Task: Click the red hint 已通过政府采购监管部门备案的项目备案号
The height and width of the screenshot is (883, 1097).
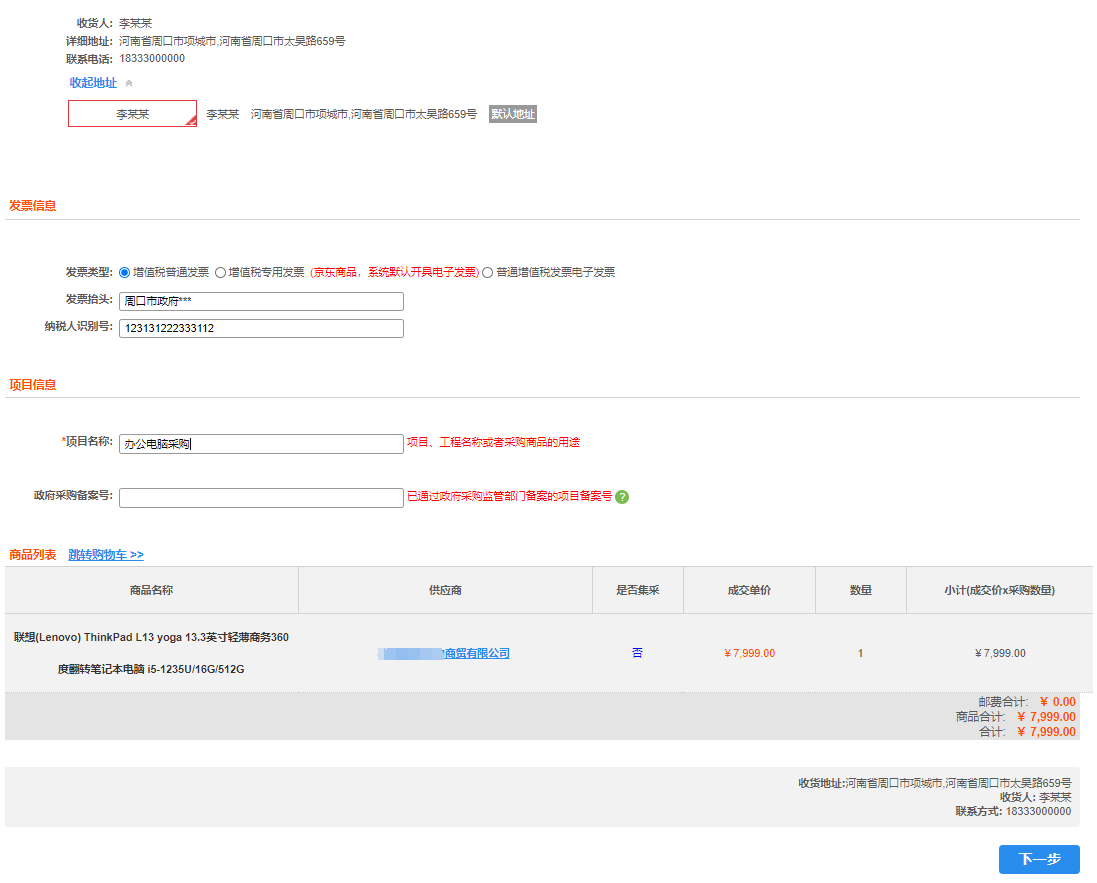Action: coord(509,496)
